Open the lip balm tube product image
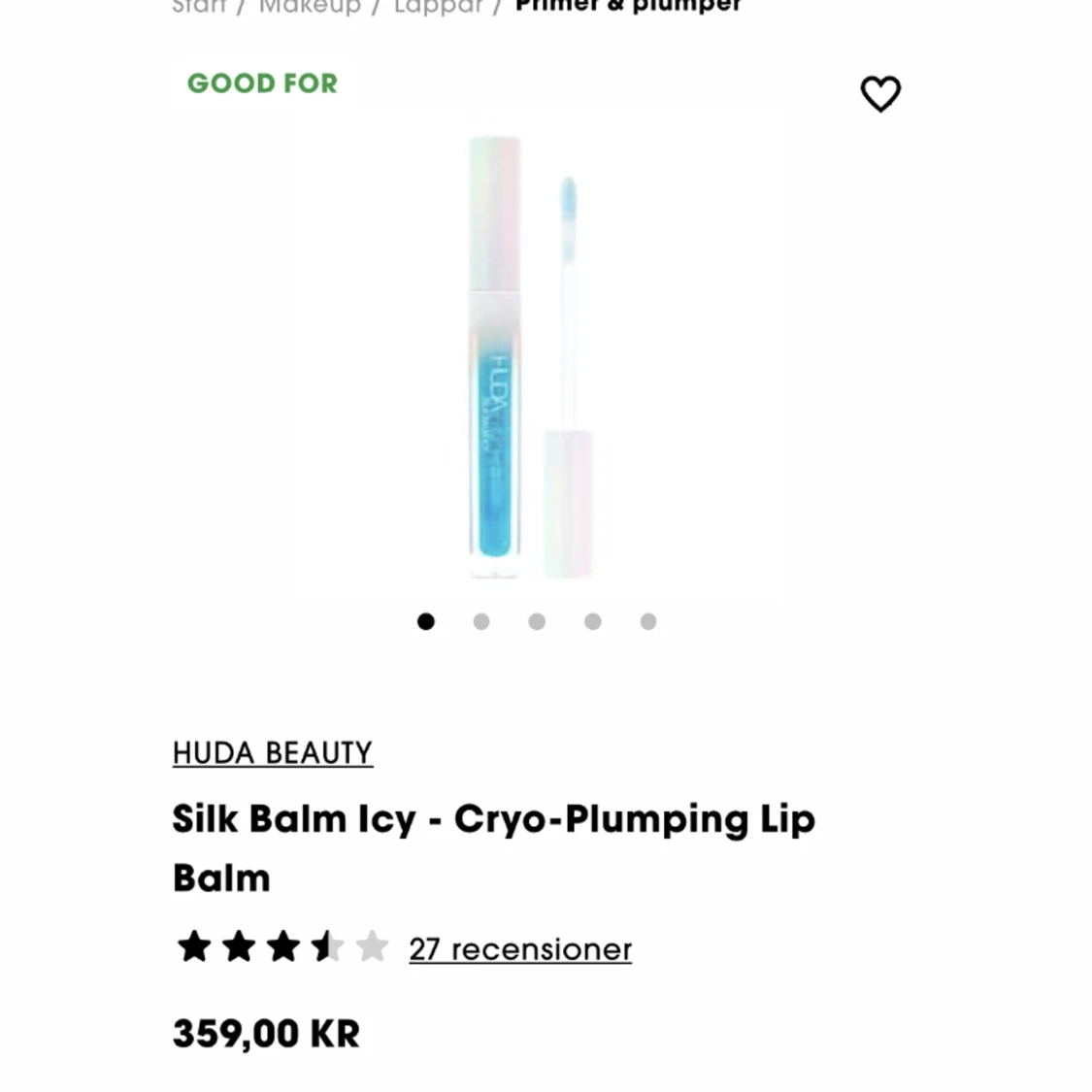1092x1092 pixels. 494,356
